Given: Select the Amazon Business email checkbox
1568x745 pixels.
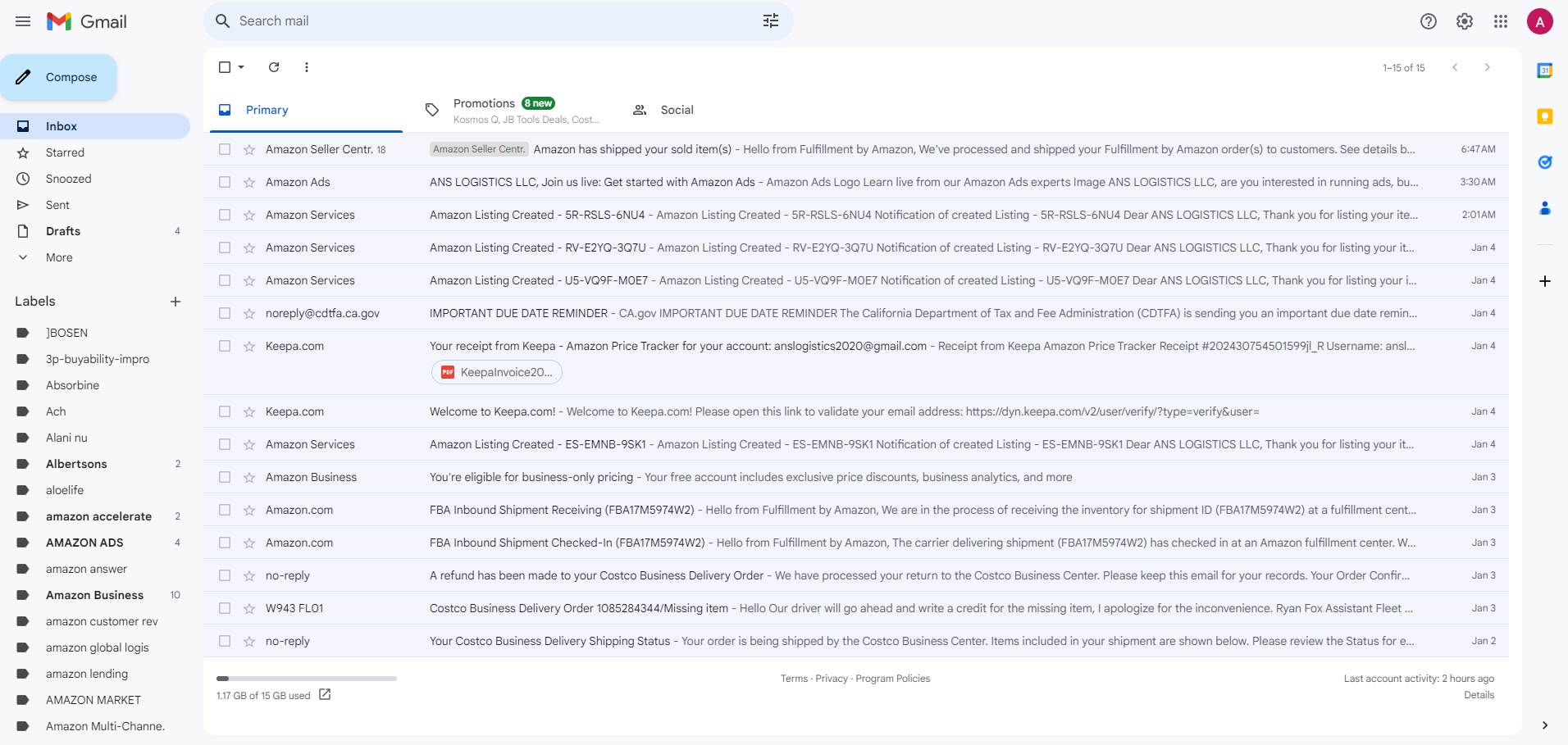Looking at the screenshot, I should coord(225,477).
